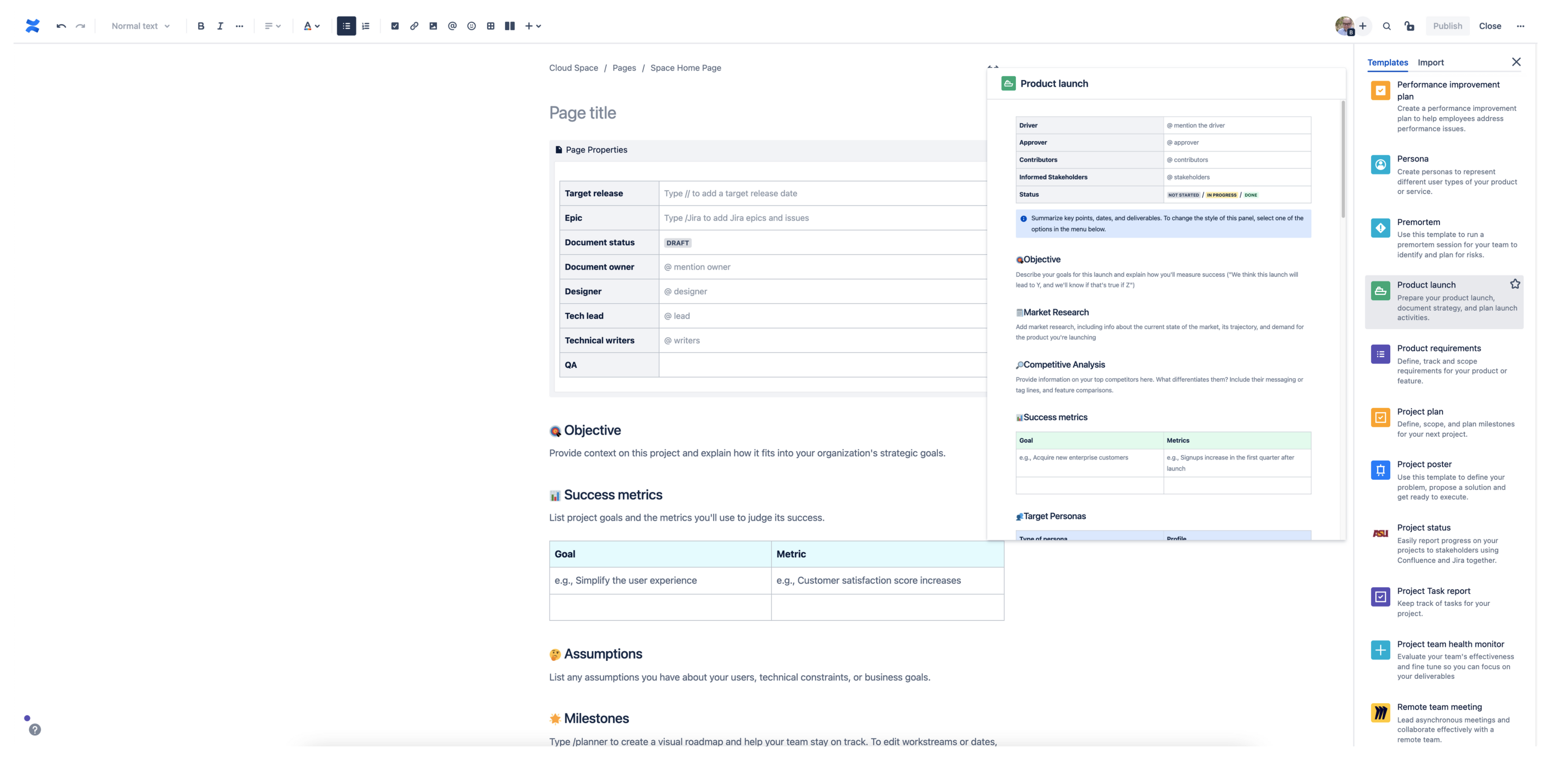Mention a person with the @ icon
Image resolution: width=1568 pixels, height=776 pixels.
[x=452, y=25]
